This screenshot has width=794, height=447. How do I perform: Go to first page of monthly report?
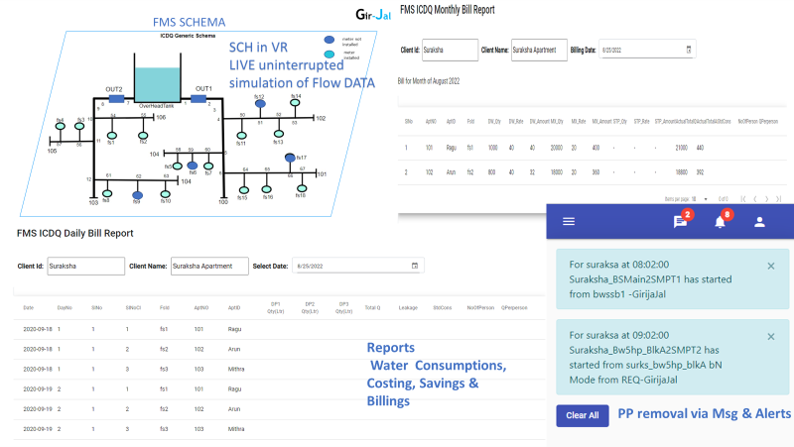pos(743,199)
